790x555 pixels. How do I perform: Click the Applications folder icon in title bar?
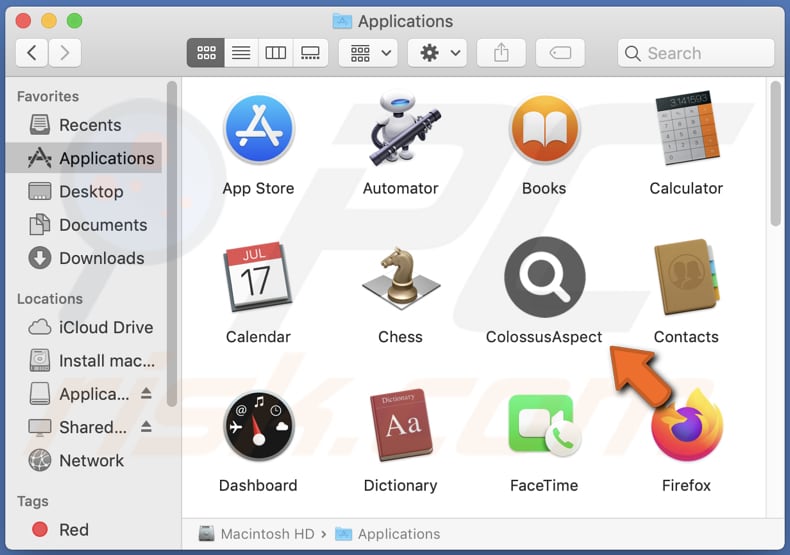[x=343, y=21]
